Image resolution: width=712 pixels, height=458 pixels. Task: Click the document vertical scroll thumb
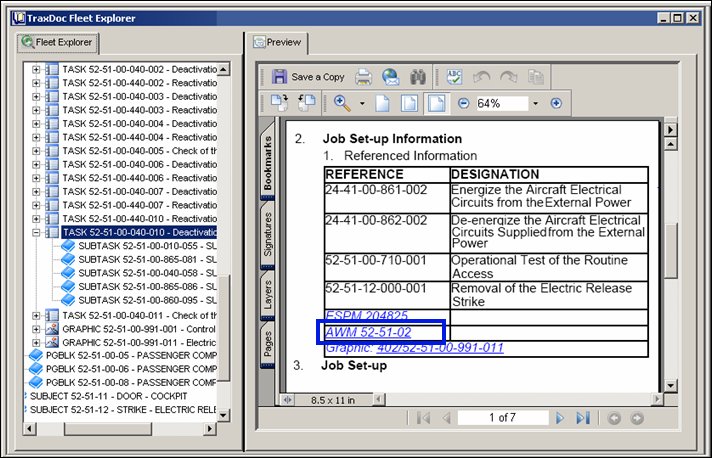[x=670, y=250]
